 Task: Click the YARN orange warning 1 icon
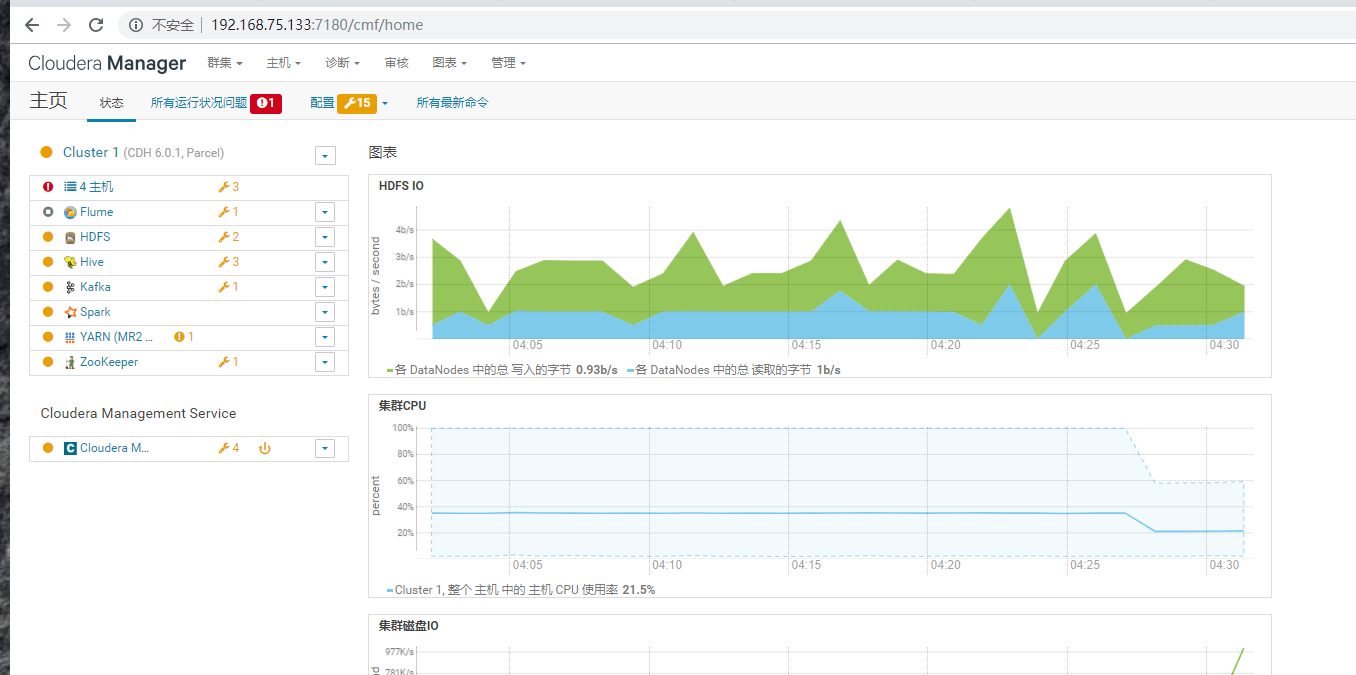[x=184, y=337]
